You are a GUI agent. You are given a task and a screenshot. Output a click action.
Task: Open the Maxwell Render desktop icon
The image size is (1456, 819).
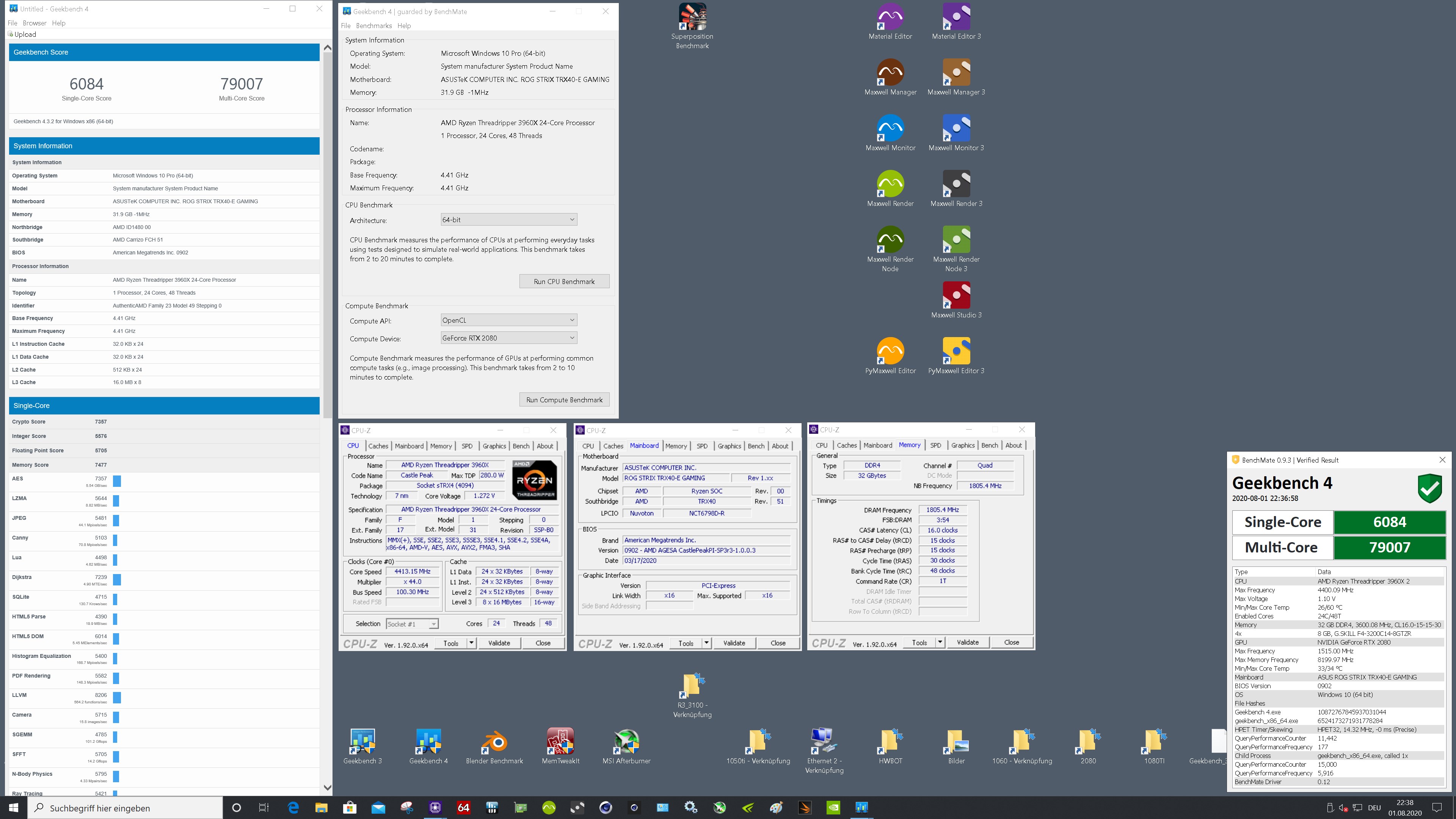[890, 189]
